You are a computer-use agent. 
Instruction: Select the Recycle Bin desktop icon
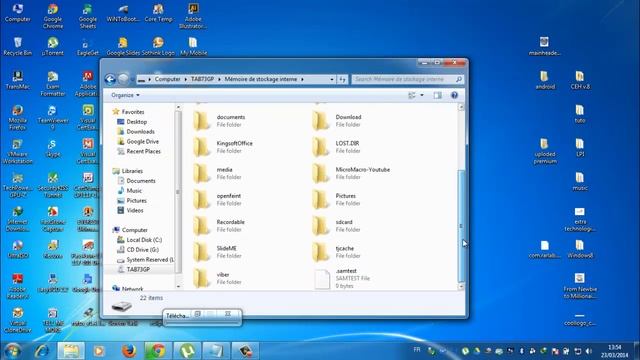click(18, 47)
